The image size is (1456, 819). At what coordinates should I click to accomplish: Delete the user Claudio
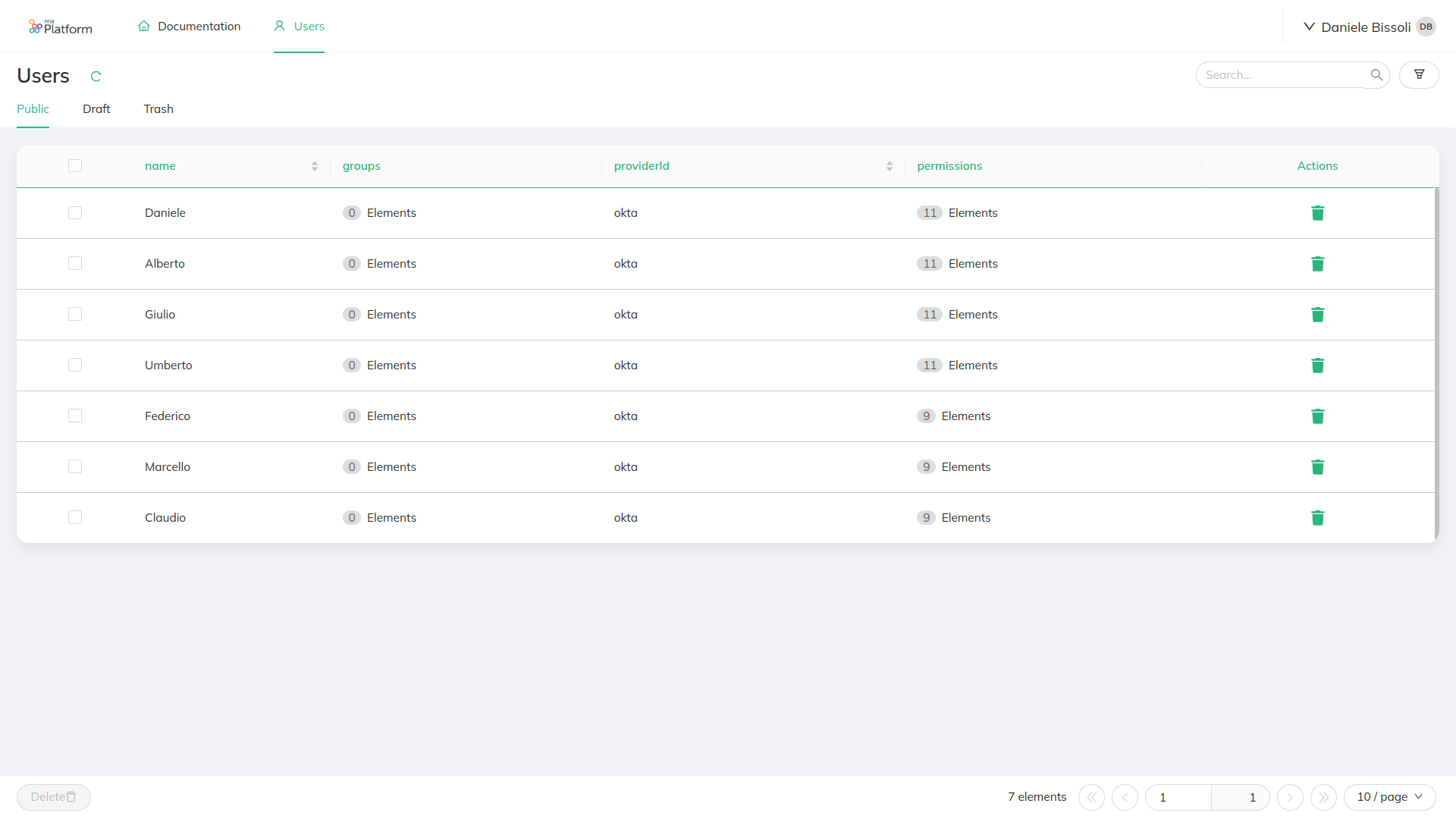point(1318,518)
